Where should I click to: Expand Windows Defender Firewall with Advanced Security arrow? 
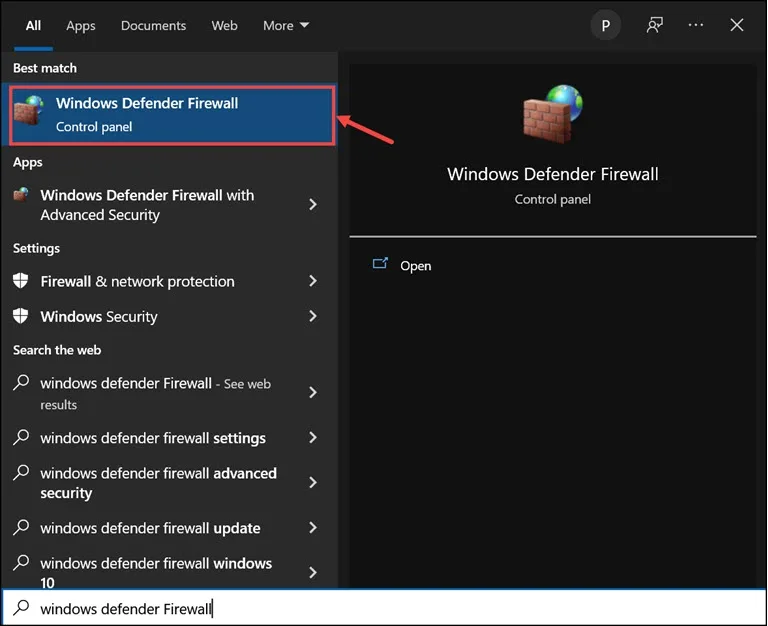312,204
